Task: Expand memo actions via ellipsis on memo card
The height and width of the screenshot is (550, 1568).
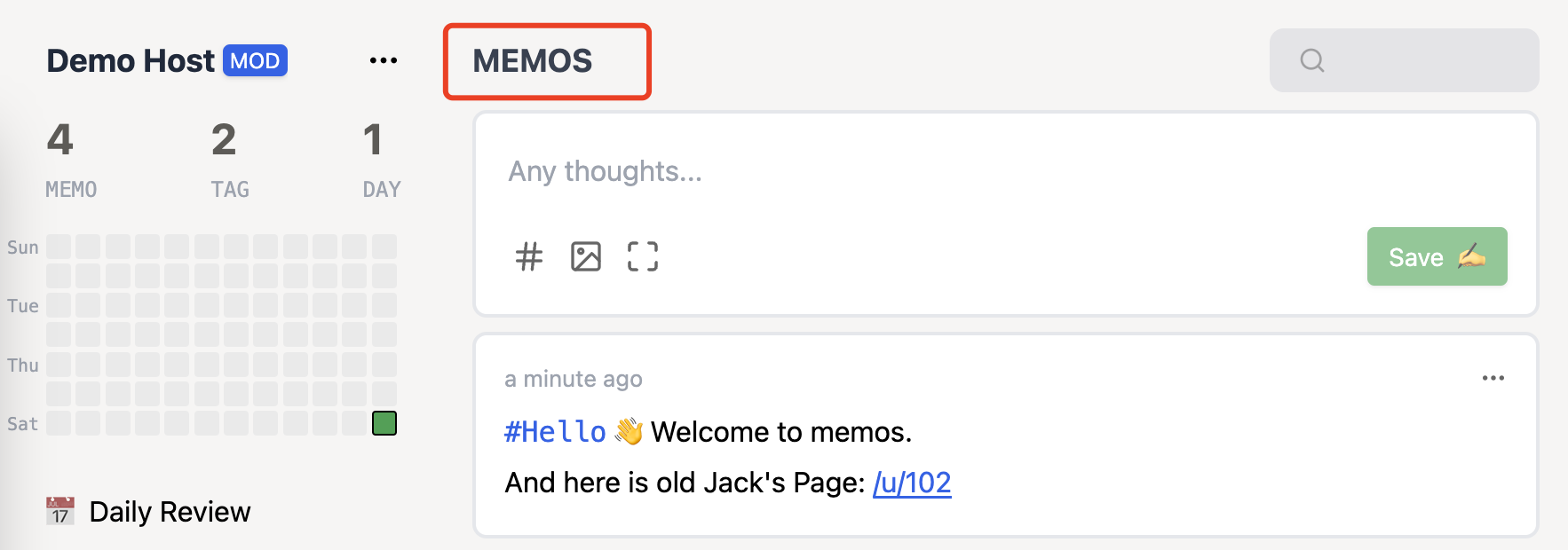Action: [1493, 378]
